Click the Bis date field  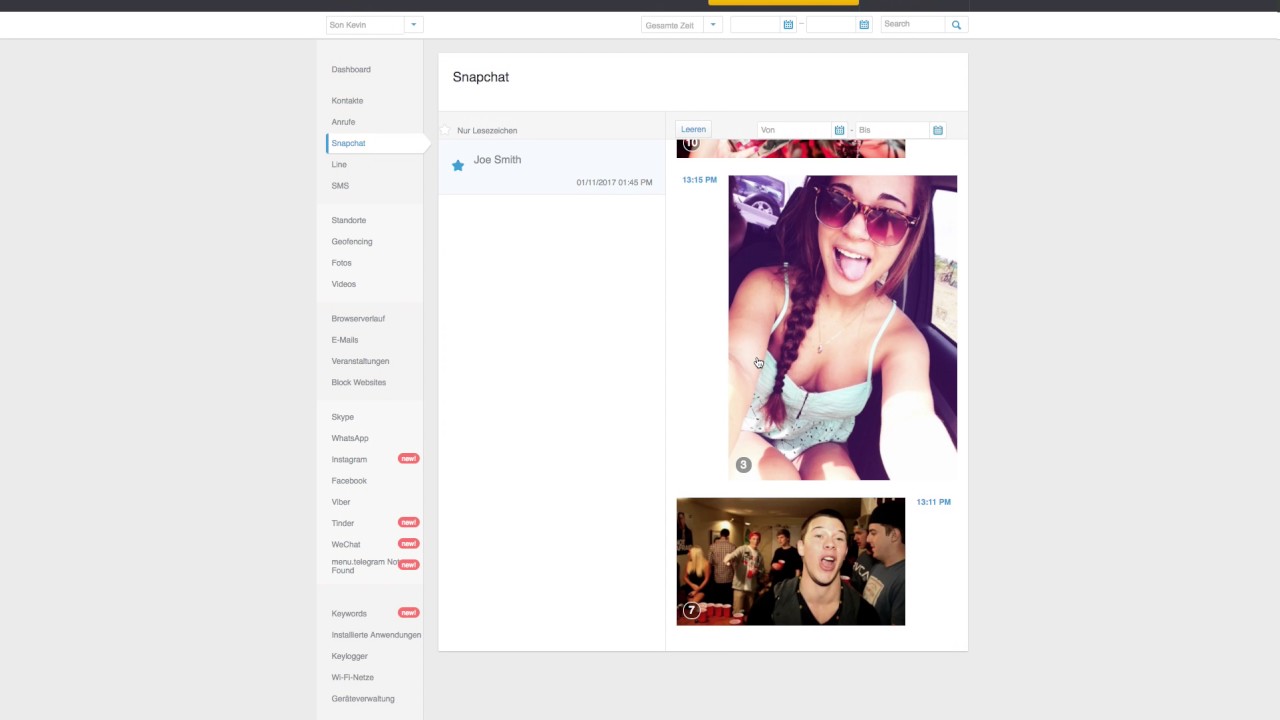(x=893, y=130)
